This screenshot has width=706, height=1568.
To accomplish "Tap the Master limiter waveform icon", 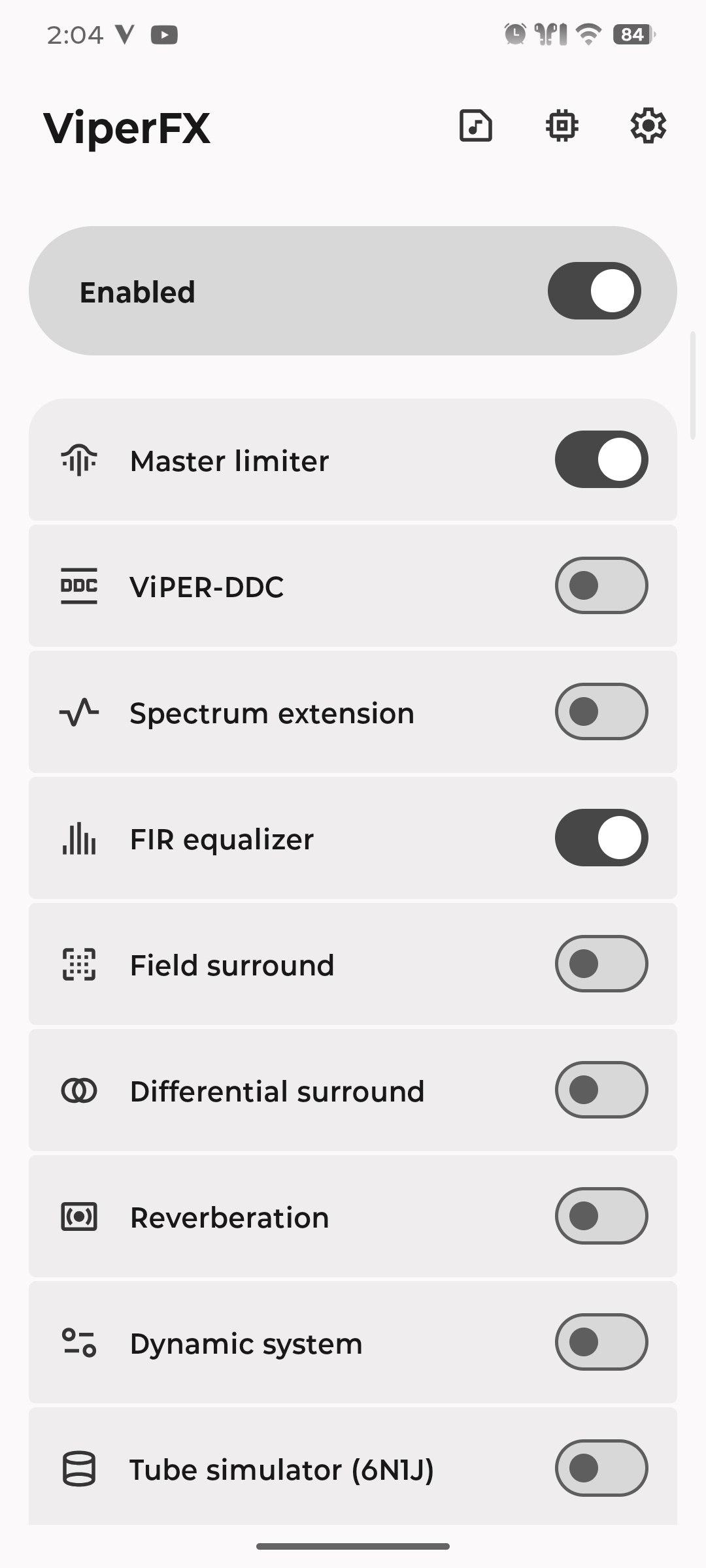I will 79,461.
